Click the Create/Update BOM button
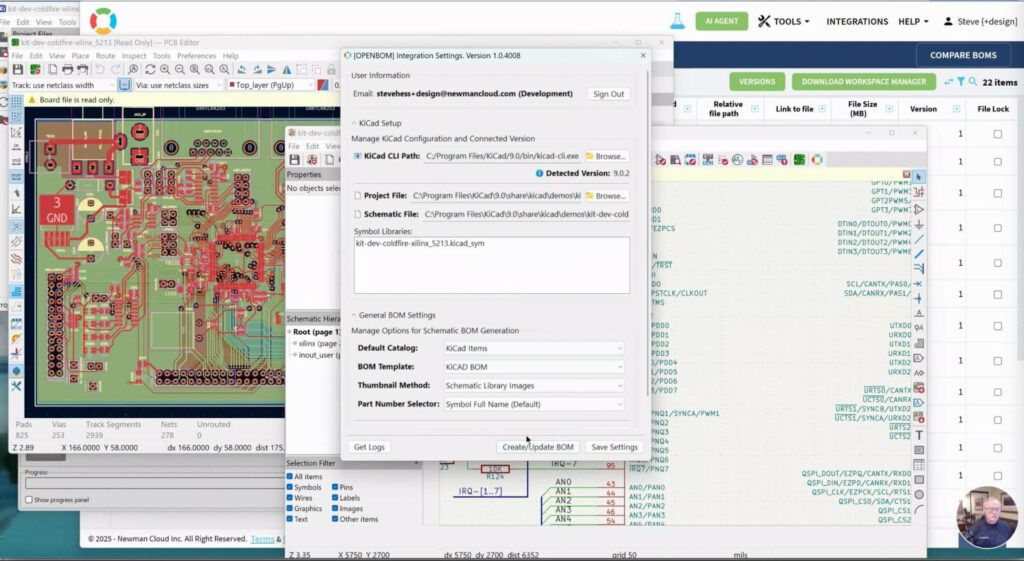The image size is (1024, 561). (537, 447)
